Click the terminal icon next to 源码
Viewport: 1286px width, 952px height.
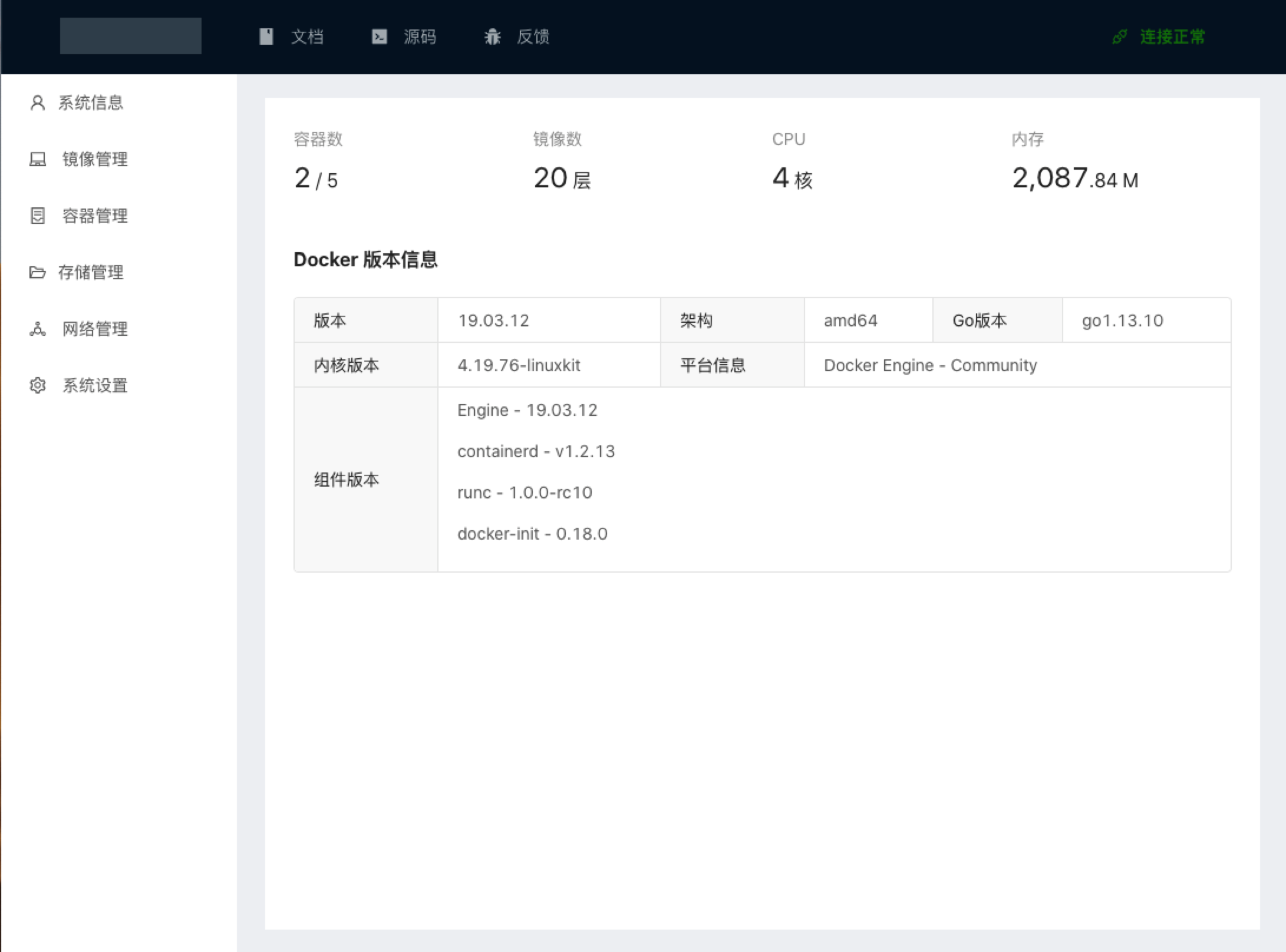point(379,37)
